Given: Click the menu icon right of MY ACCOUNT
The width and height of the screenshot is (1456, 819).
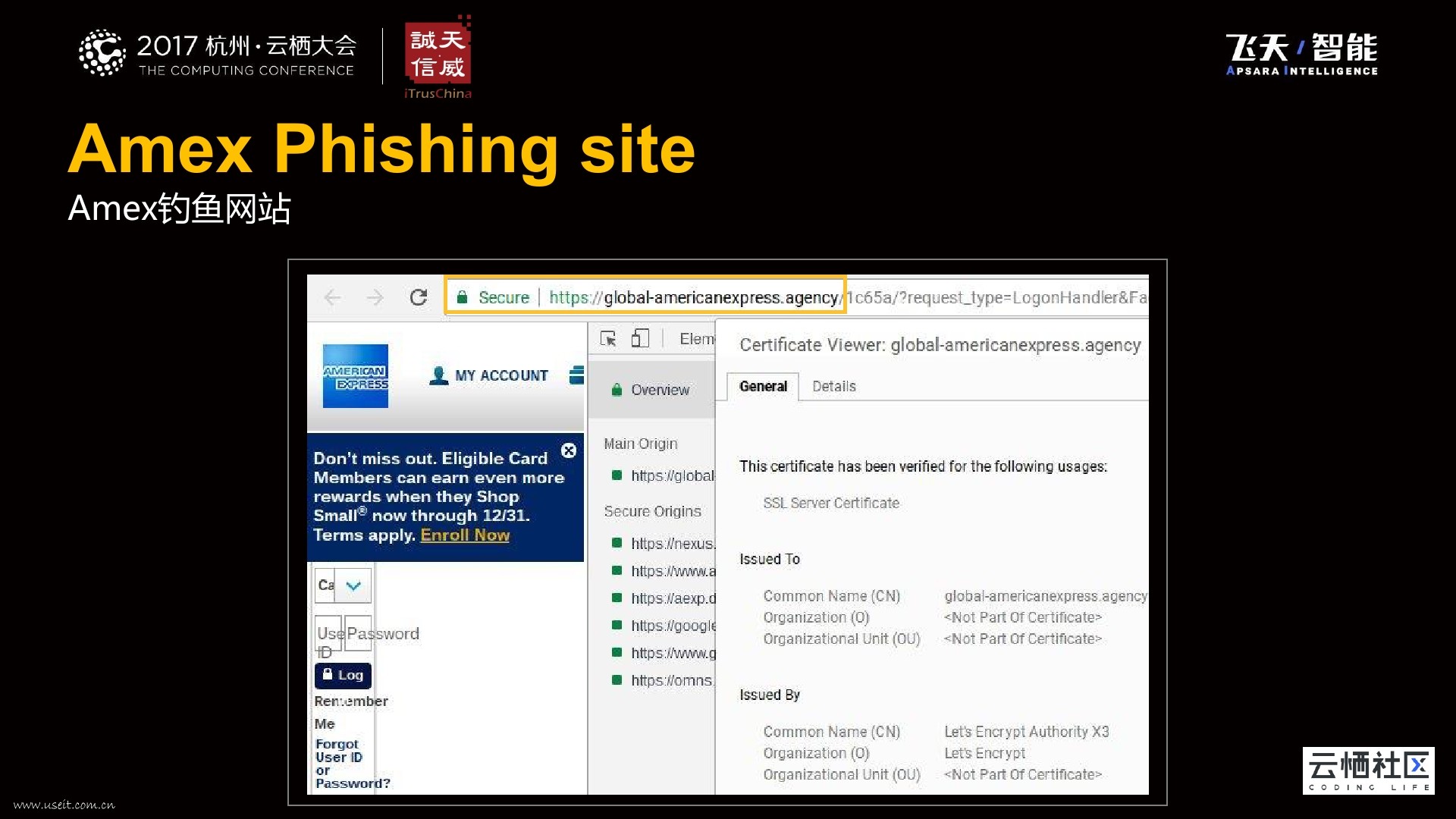Looking at the screenshot, I should 577,375.
